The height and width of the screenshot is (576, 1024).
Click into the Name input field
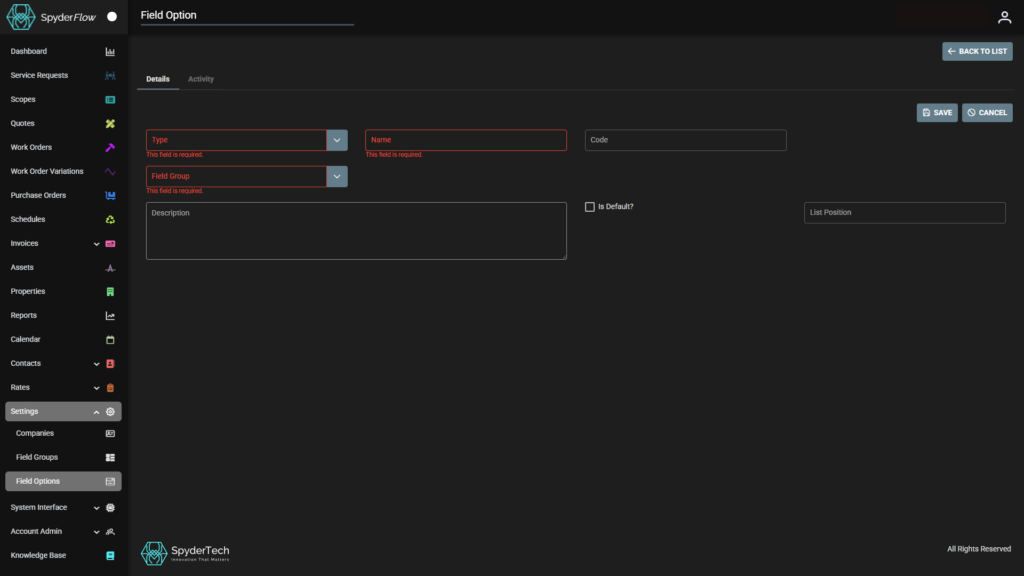coord(465,140)
